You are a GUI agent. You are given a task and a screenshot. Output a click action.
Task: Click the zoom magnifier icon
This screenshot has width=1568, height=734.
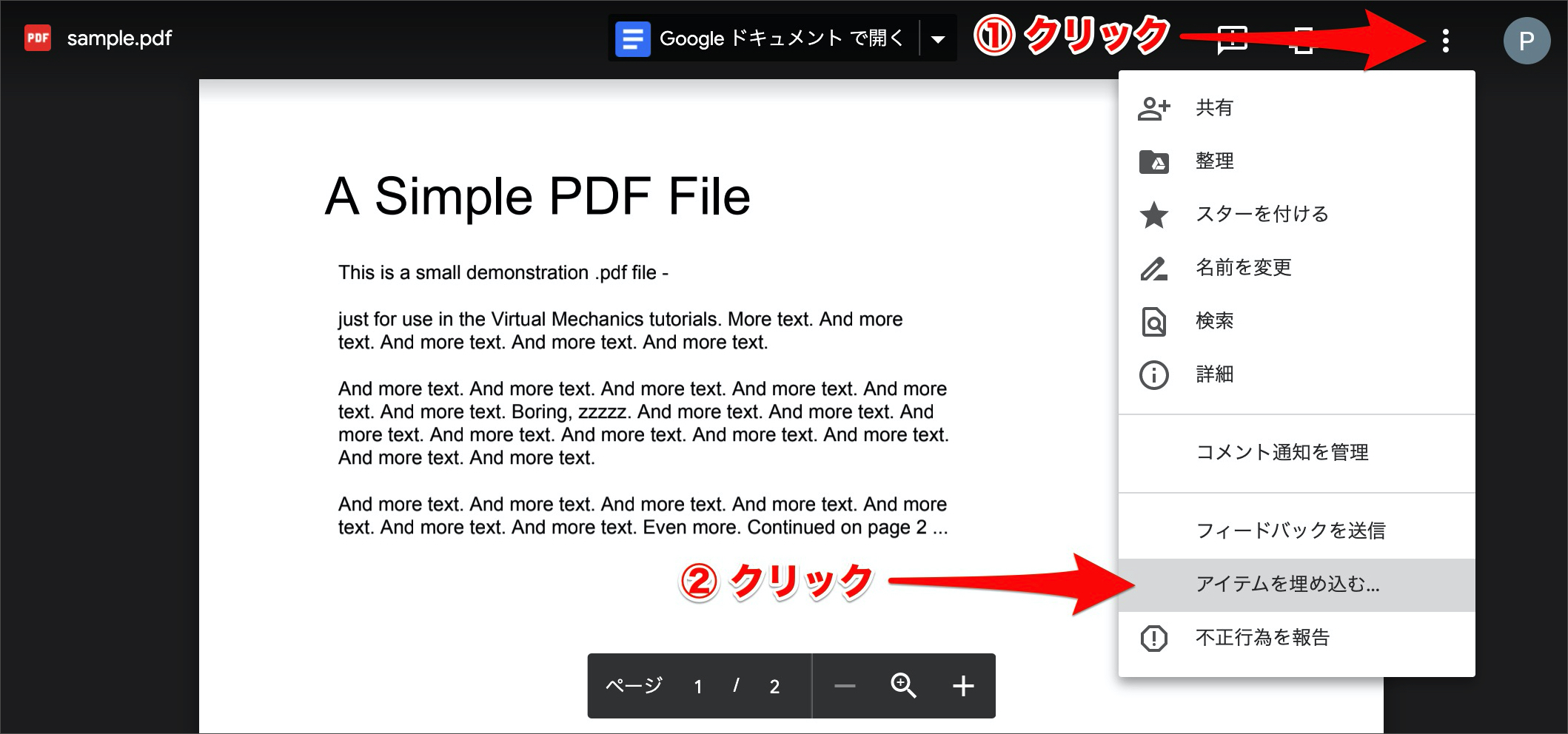point(902,686)
